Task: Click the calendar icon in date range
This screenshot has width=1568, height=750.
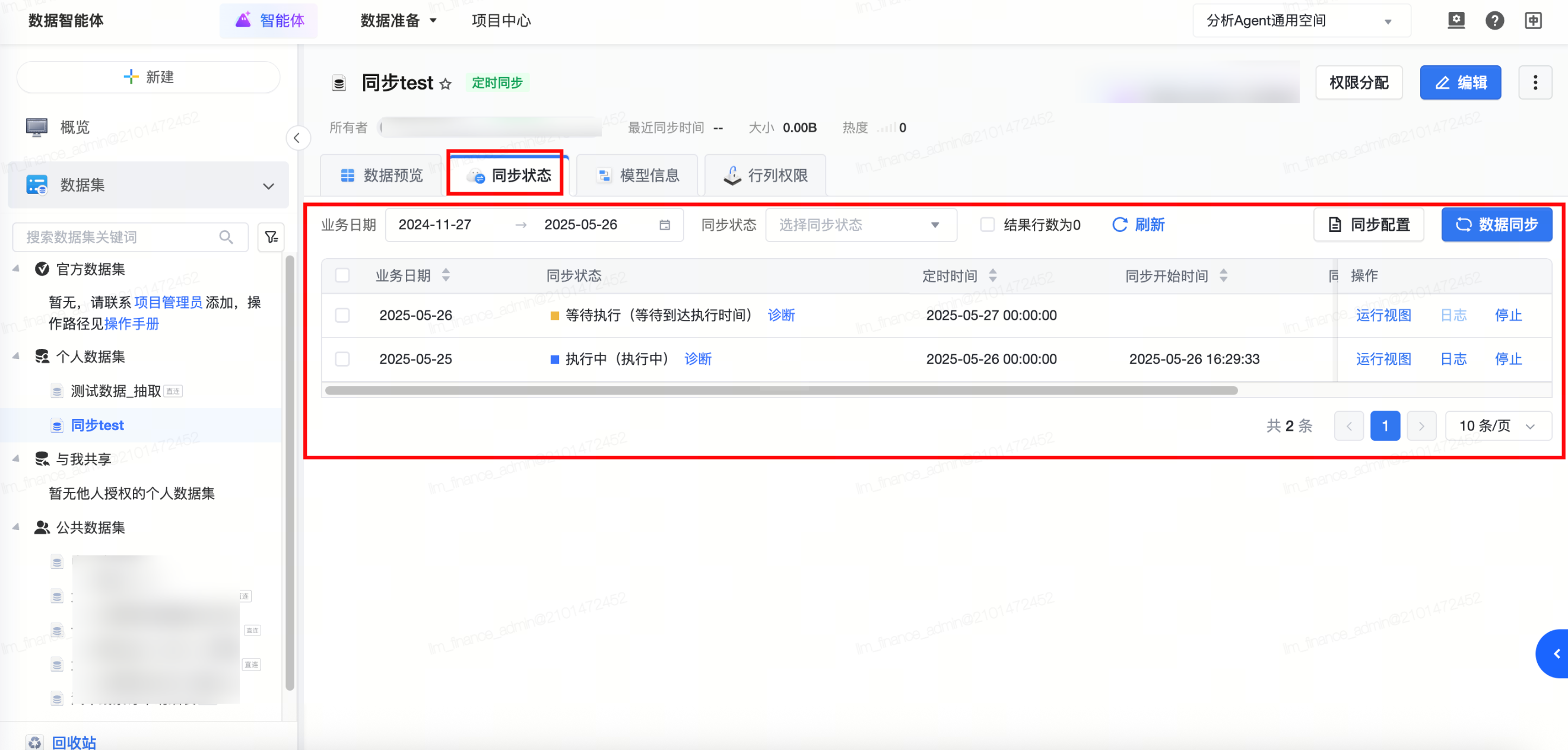Action: (x=665, y=225)
